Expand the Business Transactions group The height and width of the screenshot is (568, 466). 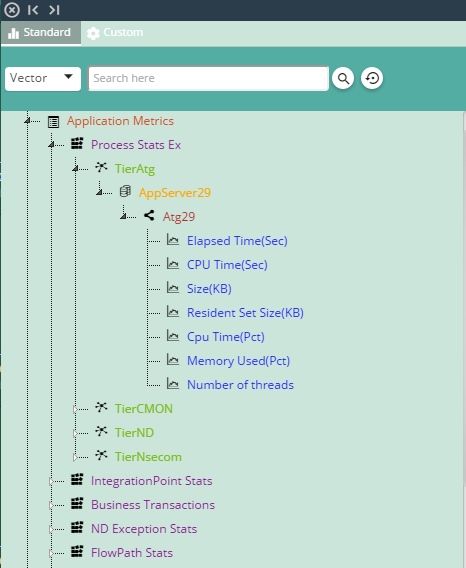[51, 505]
